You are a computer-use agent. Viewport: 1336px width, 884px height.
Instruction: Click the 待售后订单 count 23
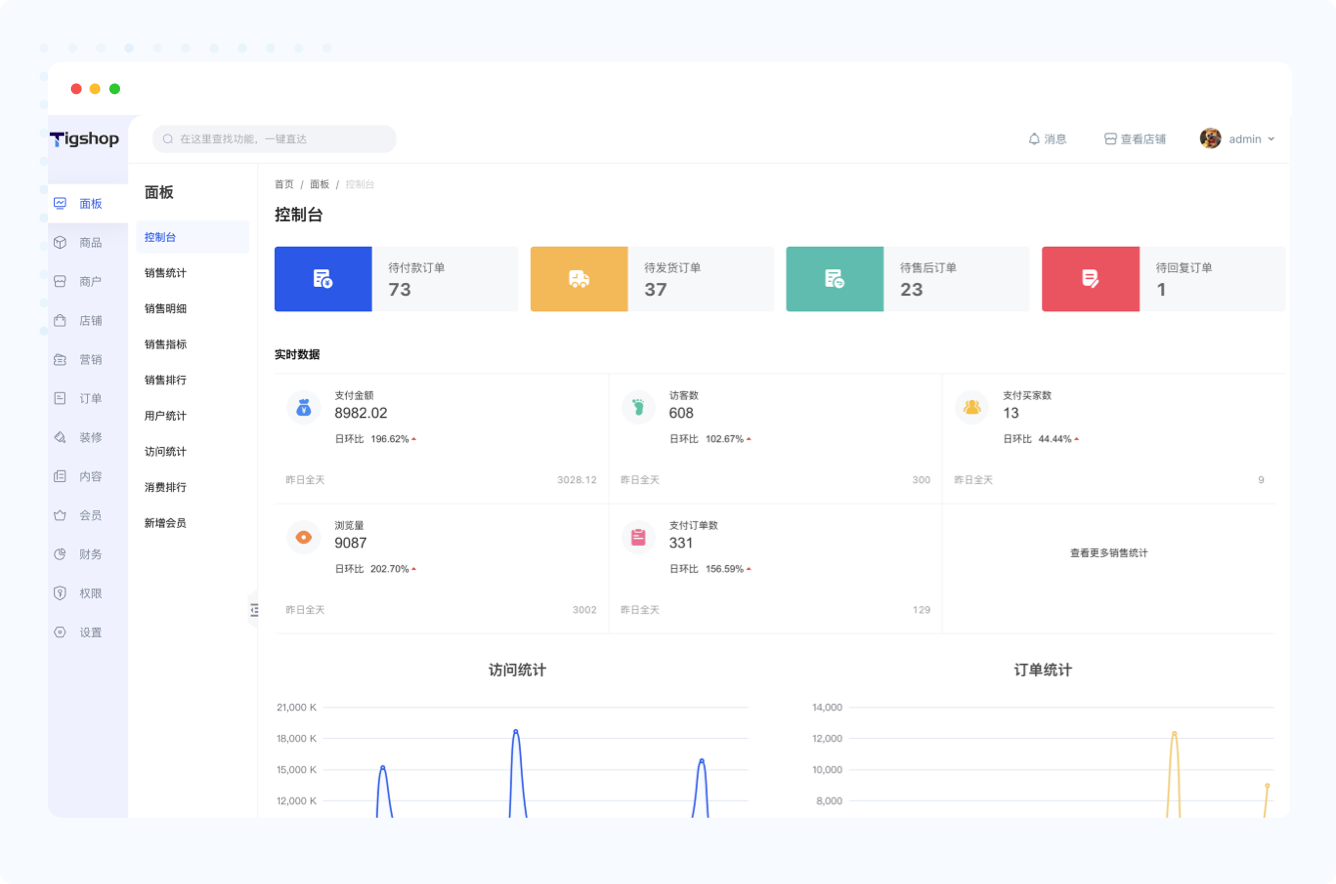coord(912,290)
